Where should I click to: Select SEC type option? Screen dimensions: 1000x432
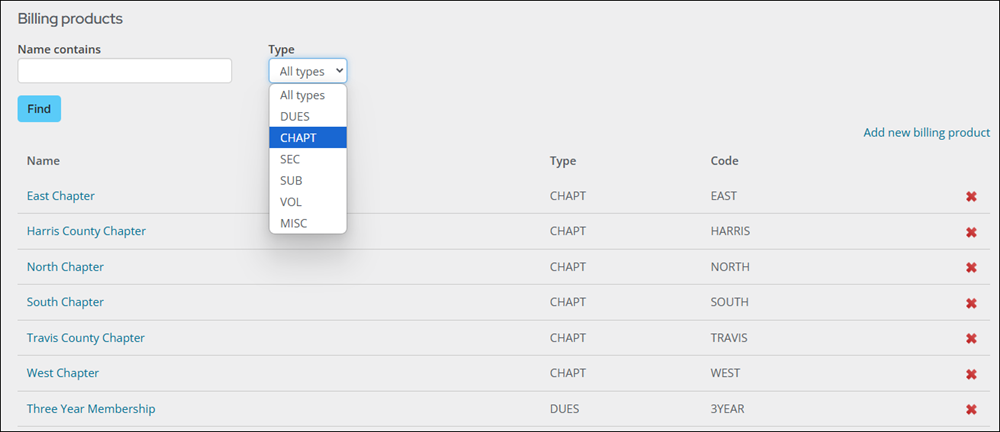click(x=307, y=159)
